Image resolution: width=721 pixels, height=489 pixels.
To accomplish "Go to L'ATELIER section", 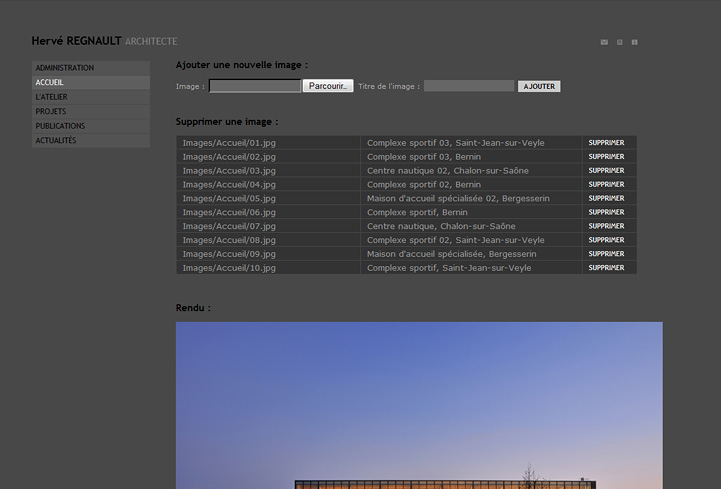I will click(91, 97).
